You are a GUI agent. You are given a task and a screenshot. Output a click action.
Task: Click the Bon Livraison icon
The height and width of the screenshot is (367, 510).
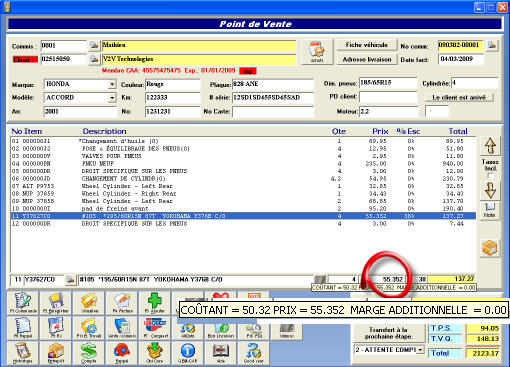point(221,331)
